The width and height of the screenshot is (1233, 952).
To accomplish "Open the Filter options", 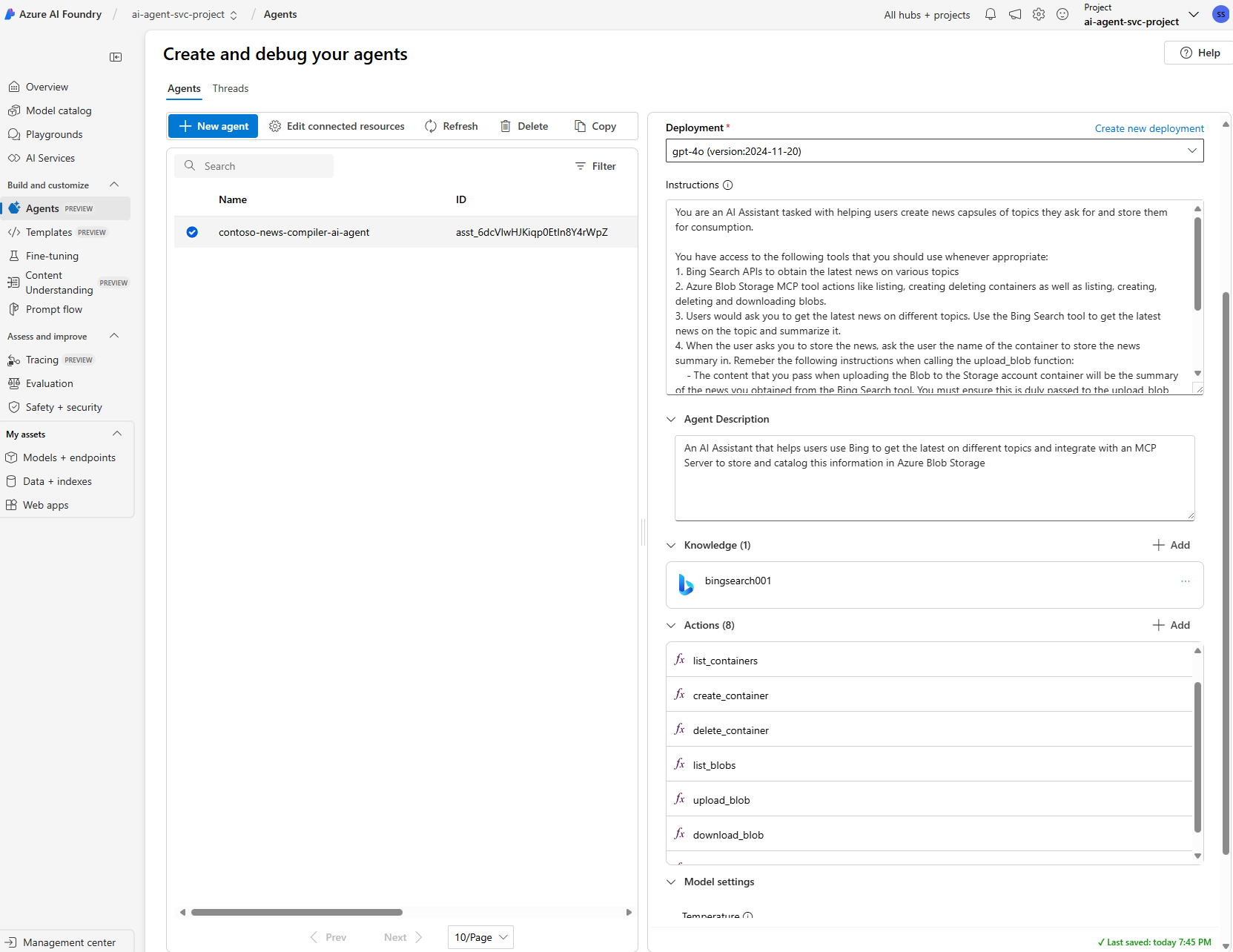I will (x=595, y=166).
